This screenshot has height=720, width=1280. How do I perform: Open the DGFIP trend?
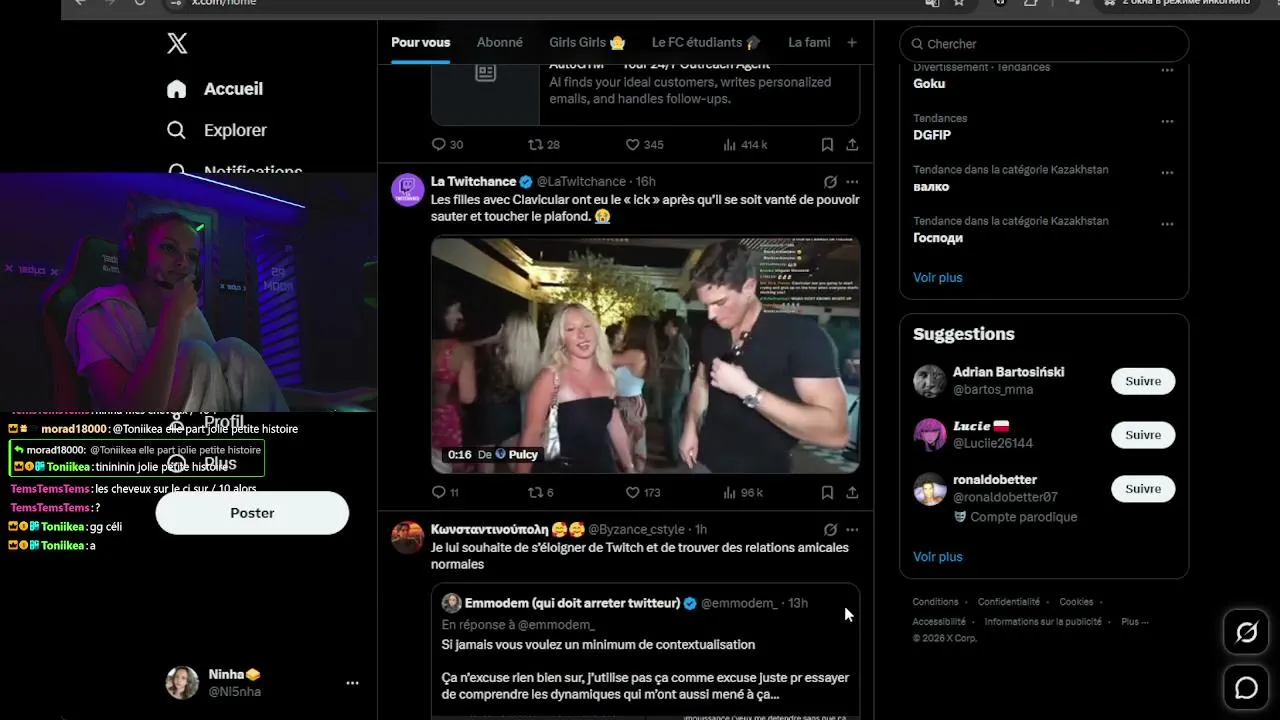click(x=932, y=135)
